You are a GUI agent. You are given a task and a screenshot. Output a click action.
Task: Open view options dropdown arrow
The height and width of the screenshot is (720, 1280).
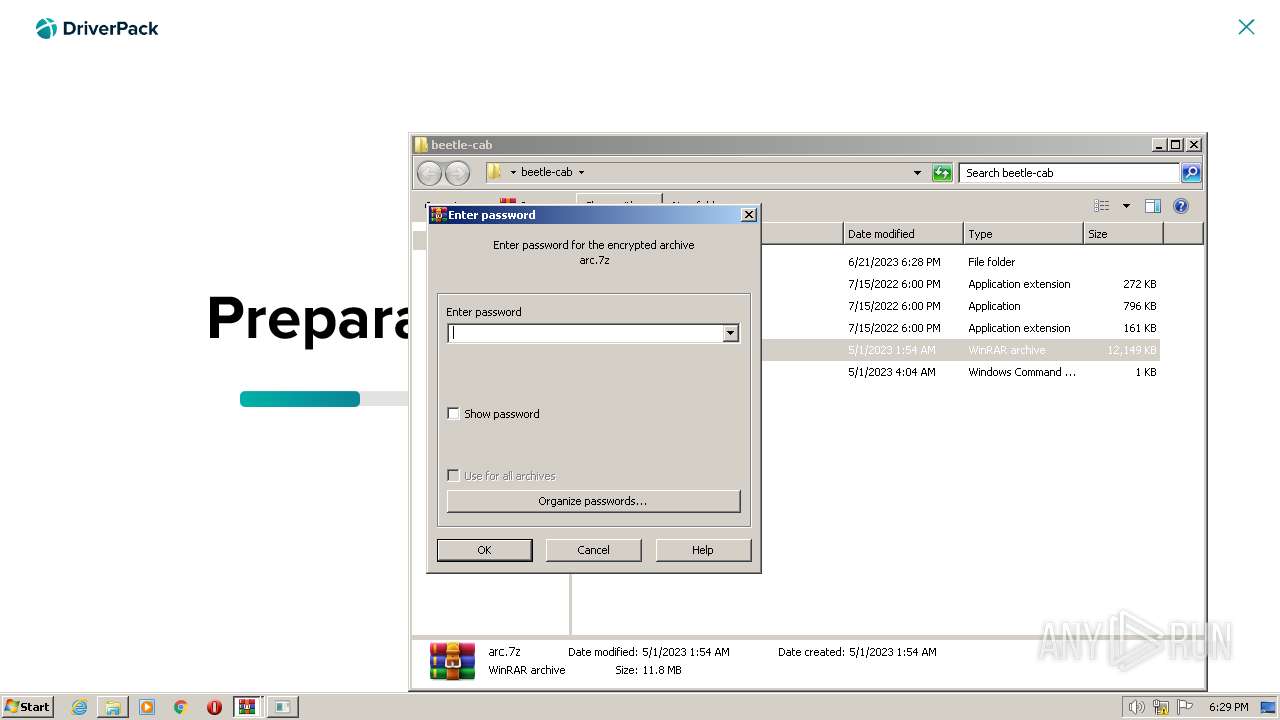click(x=1126, y=206)
